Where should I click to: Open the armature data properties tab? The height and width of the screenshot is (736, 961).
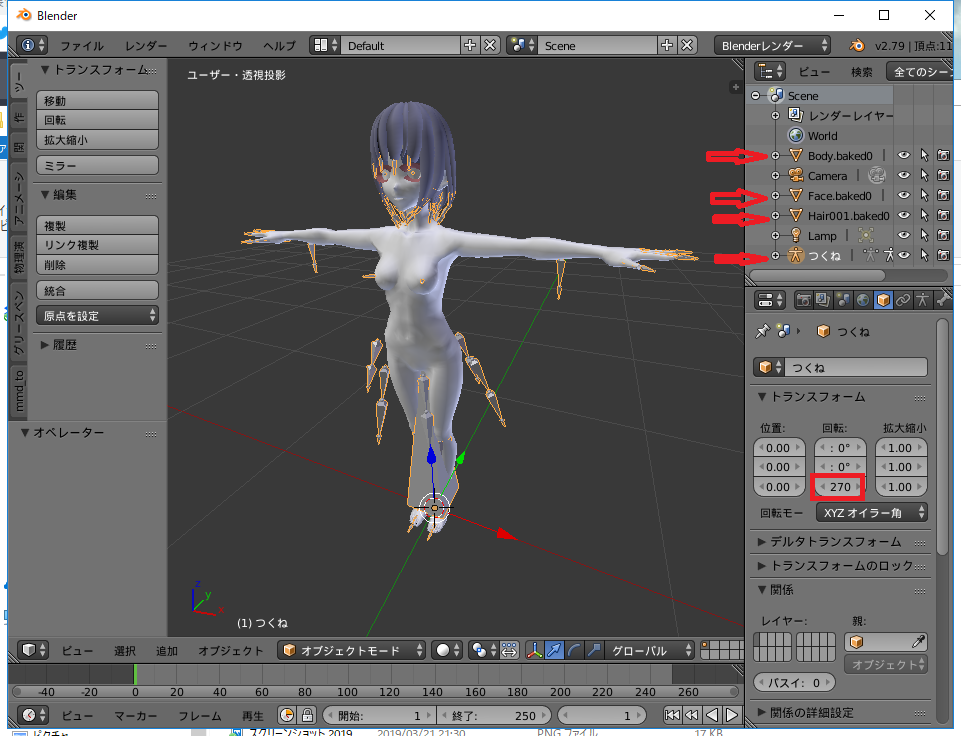(x=922, y=300)
